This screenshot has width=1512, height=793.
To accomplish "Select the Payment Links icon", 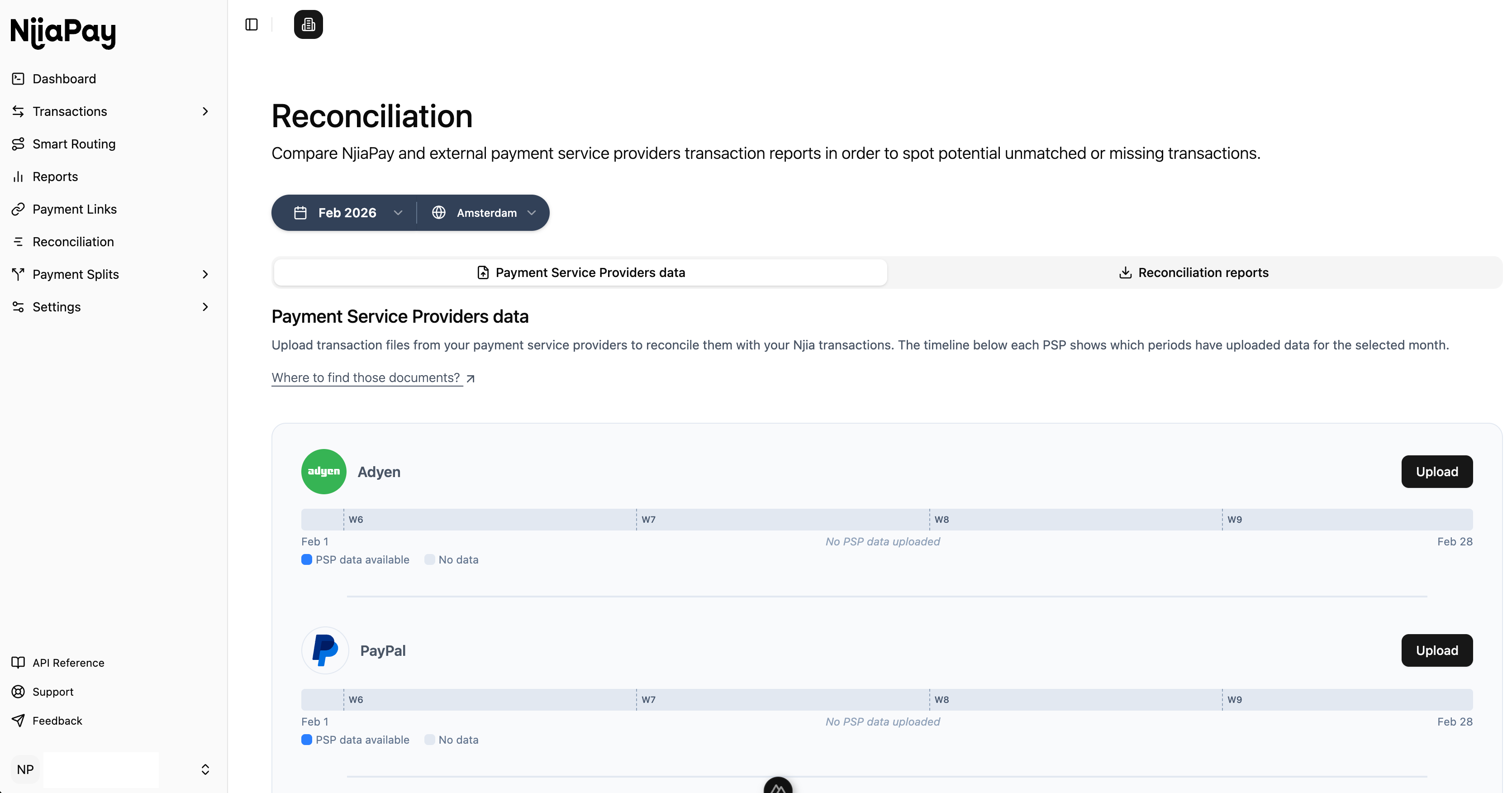I will [18, 209].
